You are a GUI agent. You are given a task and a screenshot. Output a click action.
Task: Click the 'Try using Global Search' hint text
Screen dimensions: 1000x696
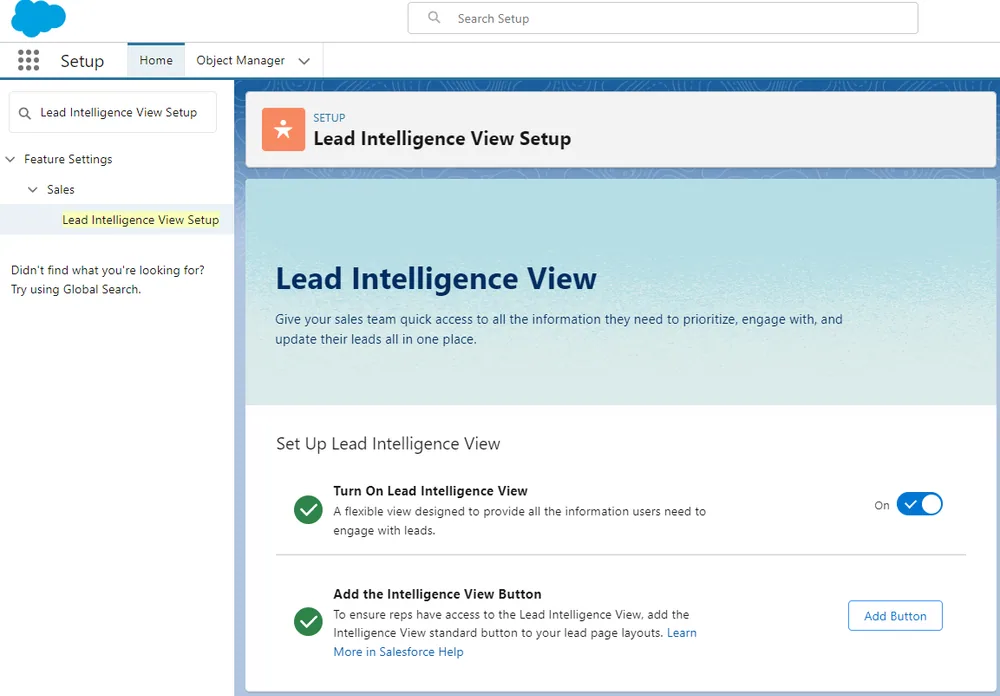click(x=76, y=289)
